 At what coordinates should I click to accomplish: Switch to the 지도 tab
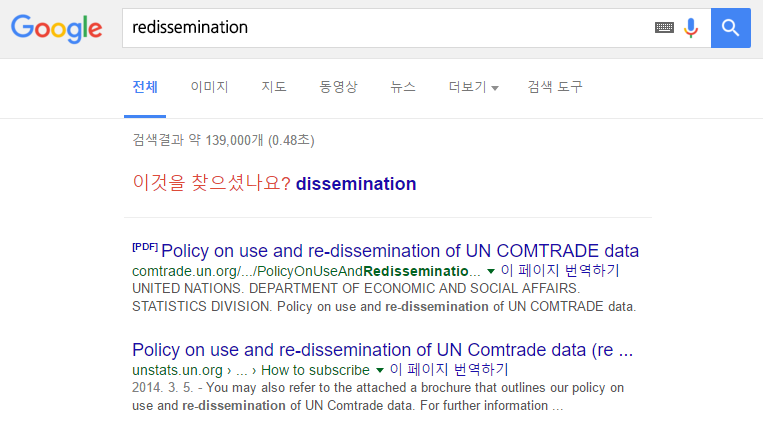(274, 87)
